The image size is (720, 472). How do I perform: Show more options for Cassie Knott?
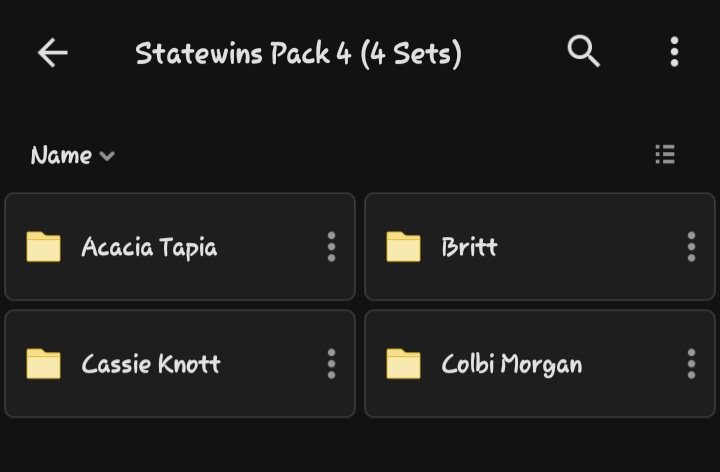[332, 364]
